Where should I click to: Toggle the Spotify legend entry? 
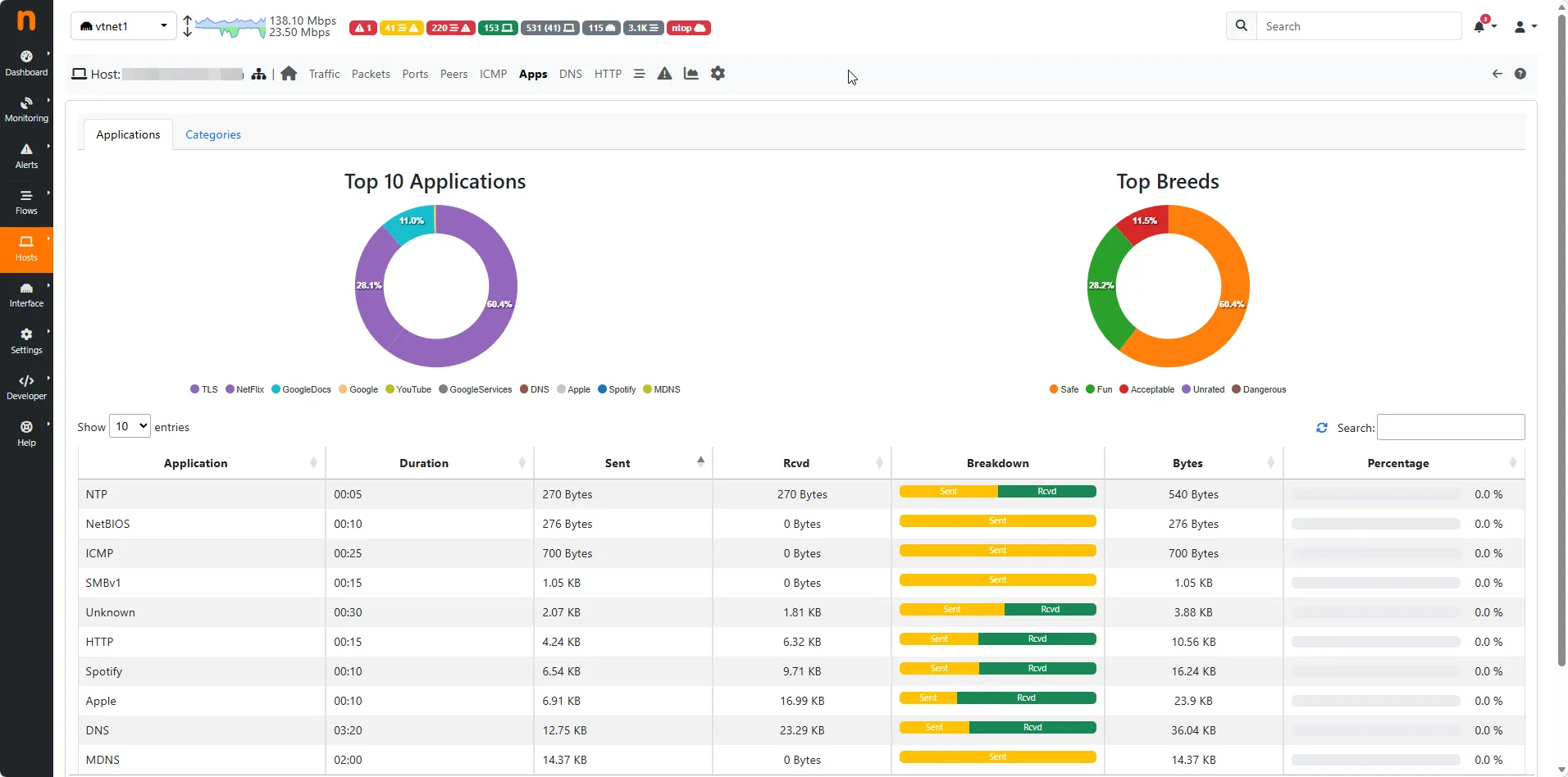pos(617,389)
